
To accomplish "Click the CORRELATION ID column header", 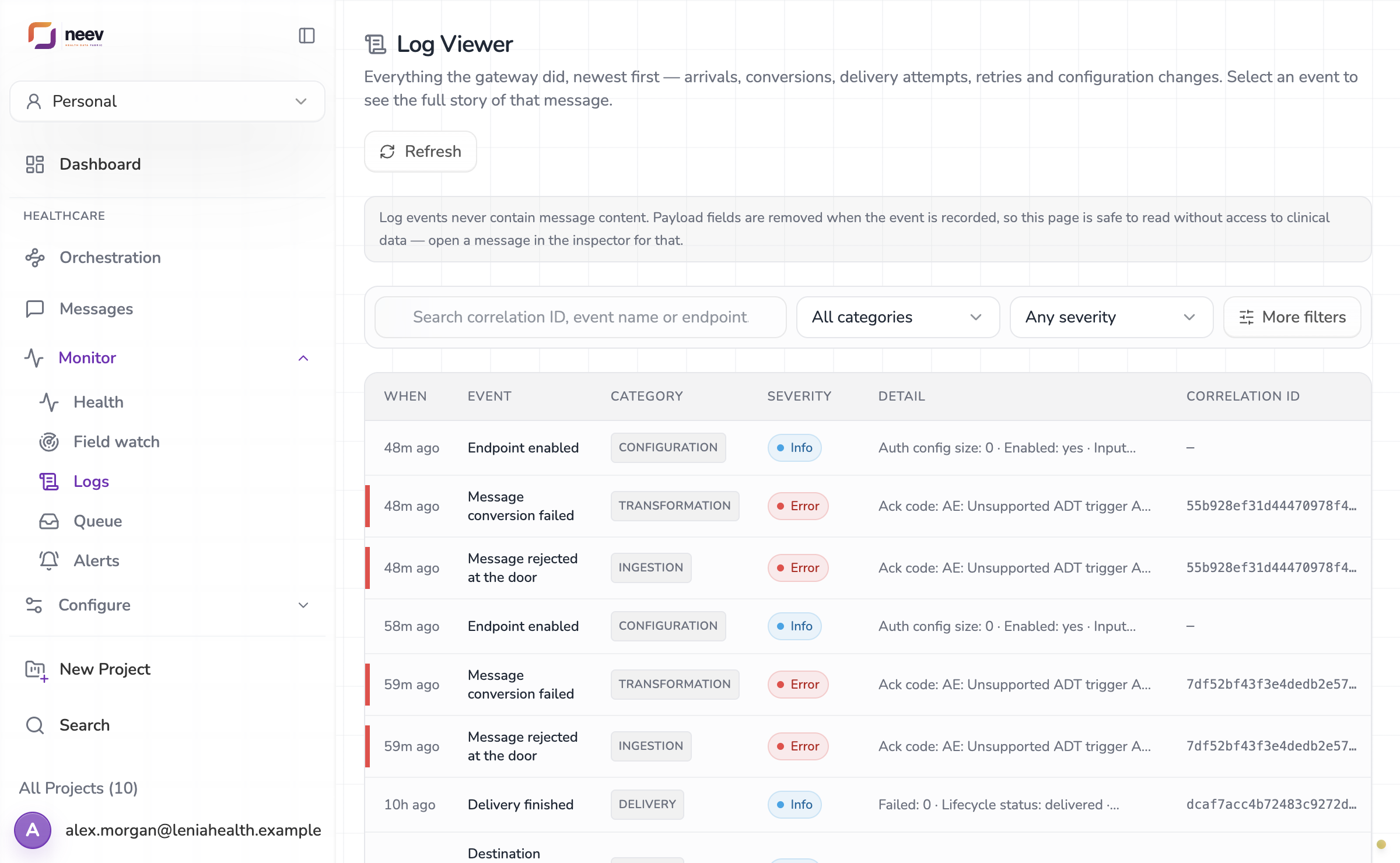I will point(1243,397).
